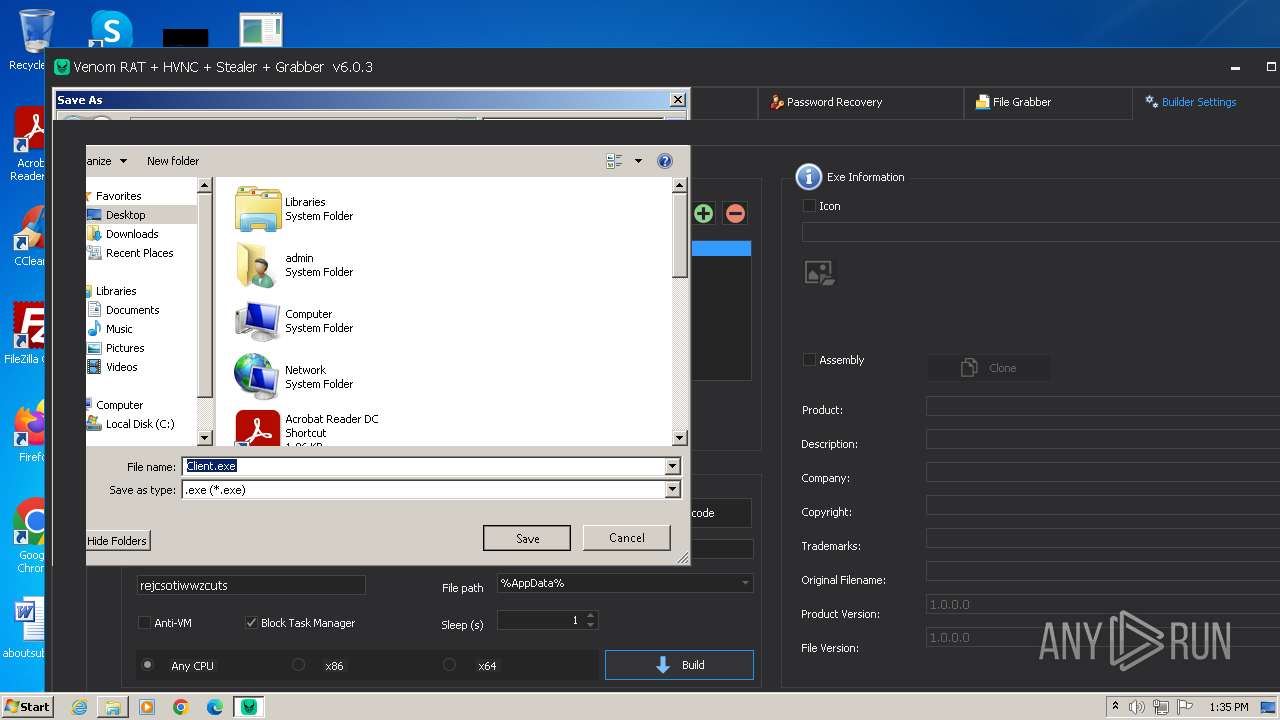Select Recent Places in navigation pane
The image size is (1280, 720).
point(139,253)
